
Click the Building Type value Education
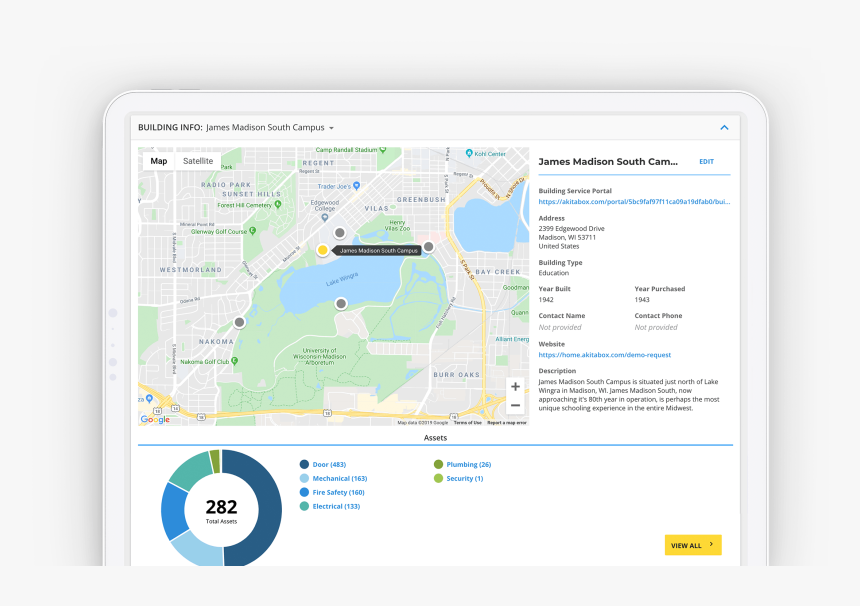pyautogui.click(x=553, y=273)
